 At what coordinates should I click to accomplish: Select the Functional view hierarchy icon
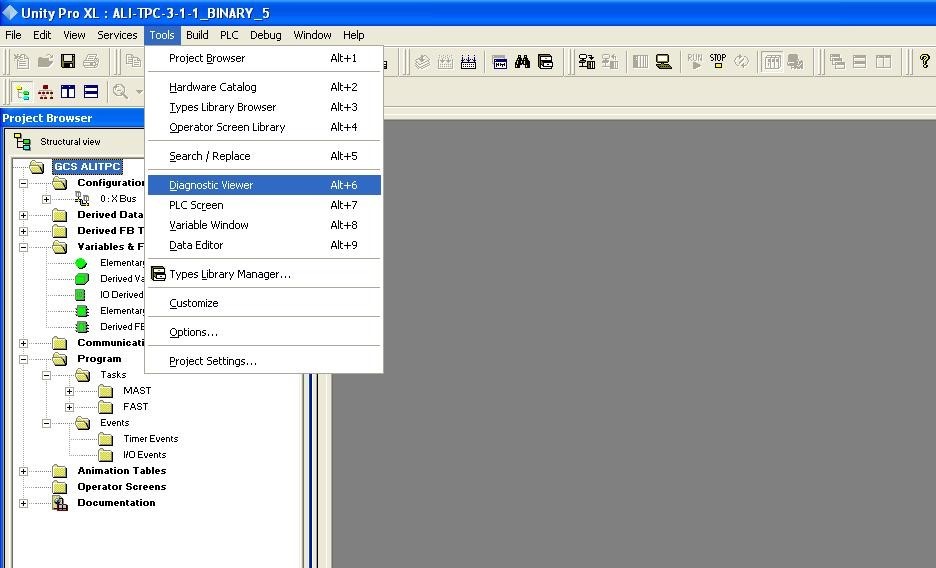(45, 92)
